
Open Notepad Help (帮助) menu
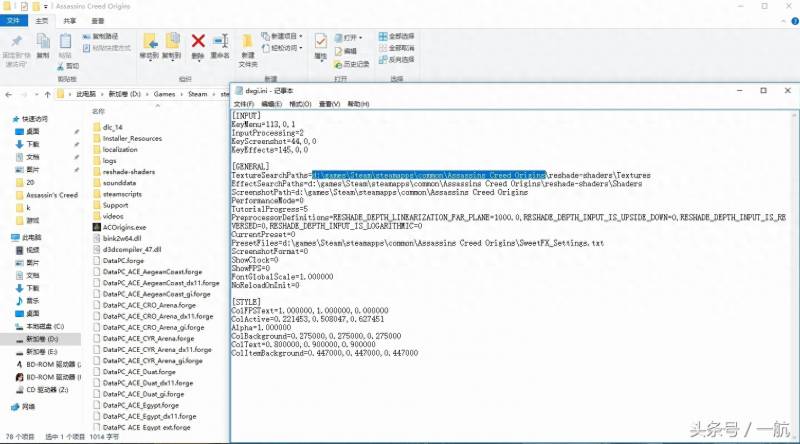358,104
